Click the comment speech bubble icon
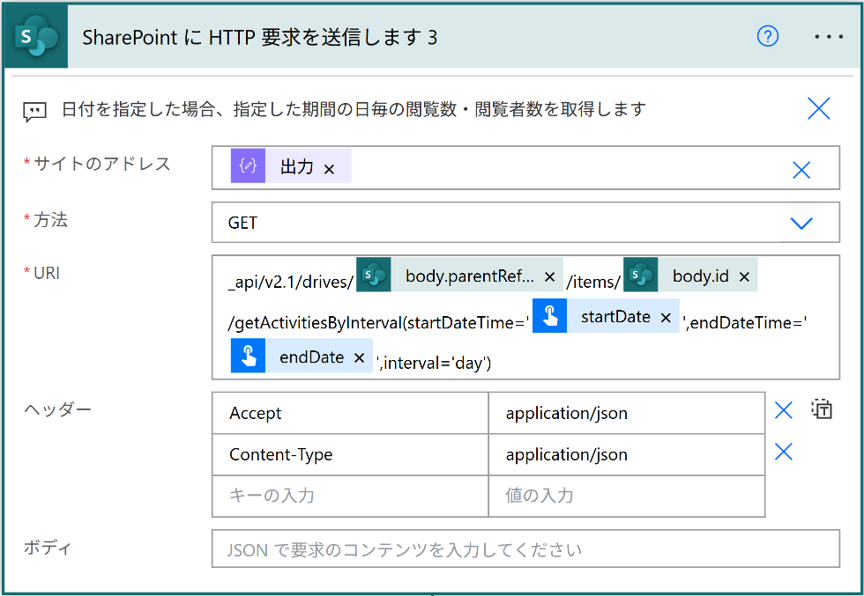Screen dimensions: 864x596 point(35,111)
